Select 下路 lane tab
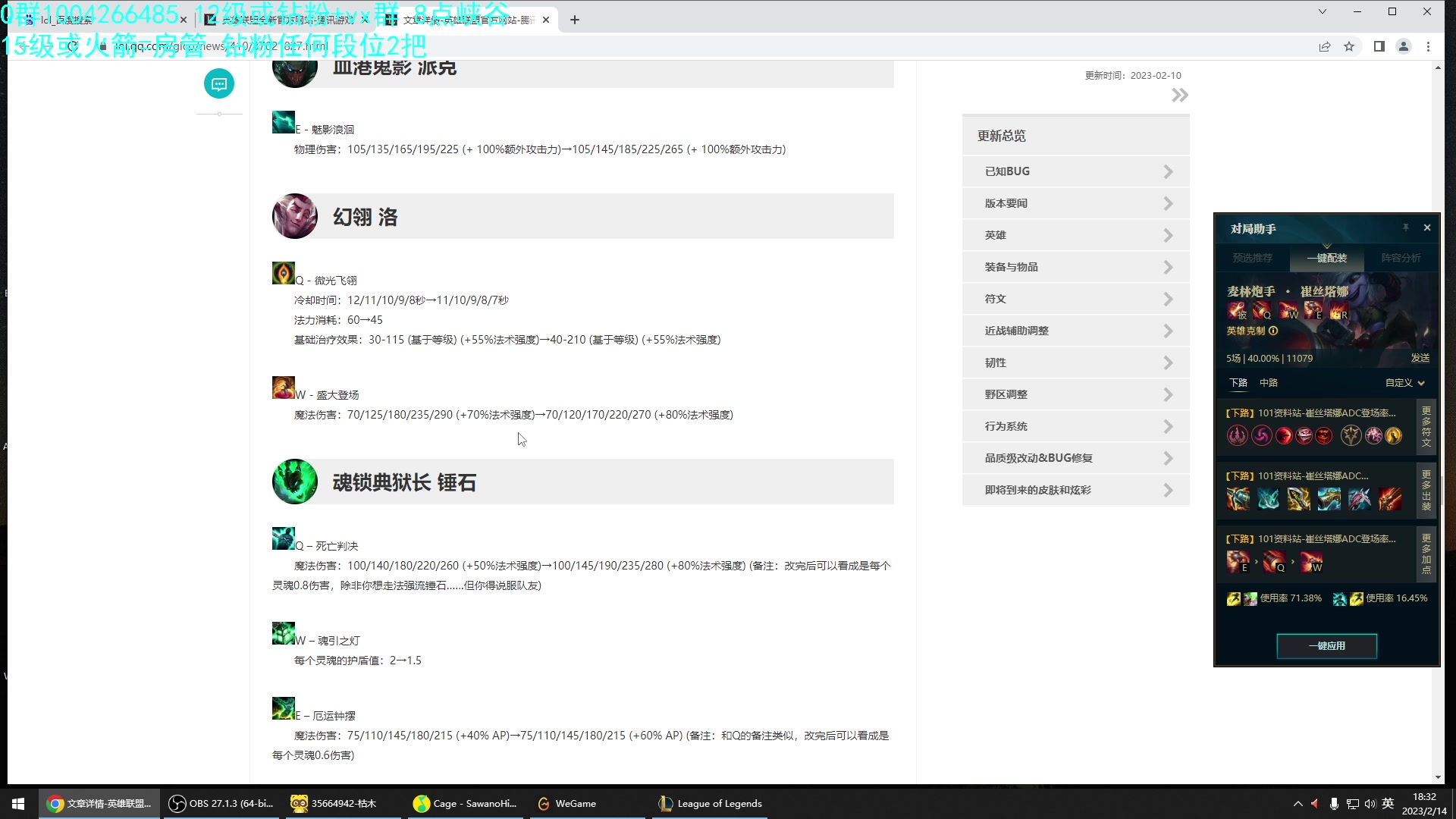This screenshot has width=1456, height=819. click(1238, 383)
